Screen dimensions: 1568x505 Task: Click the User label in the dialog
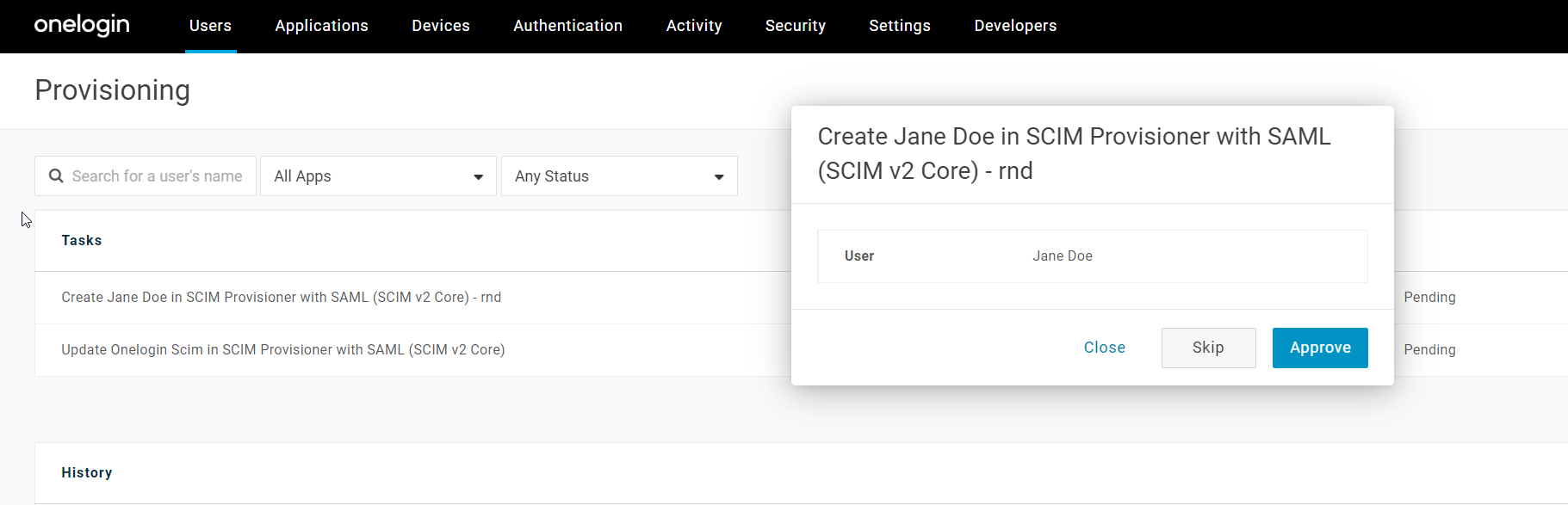point(859,256)
